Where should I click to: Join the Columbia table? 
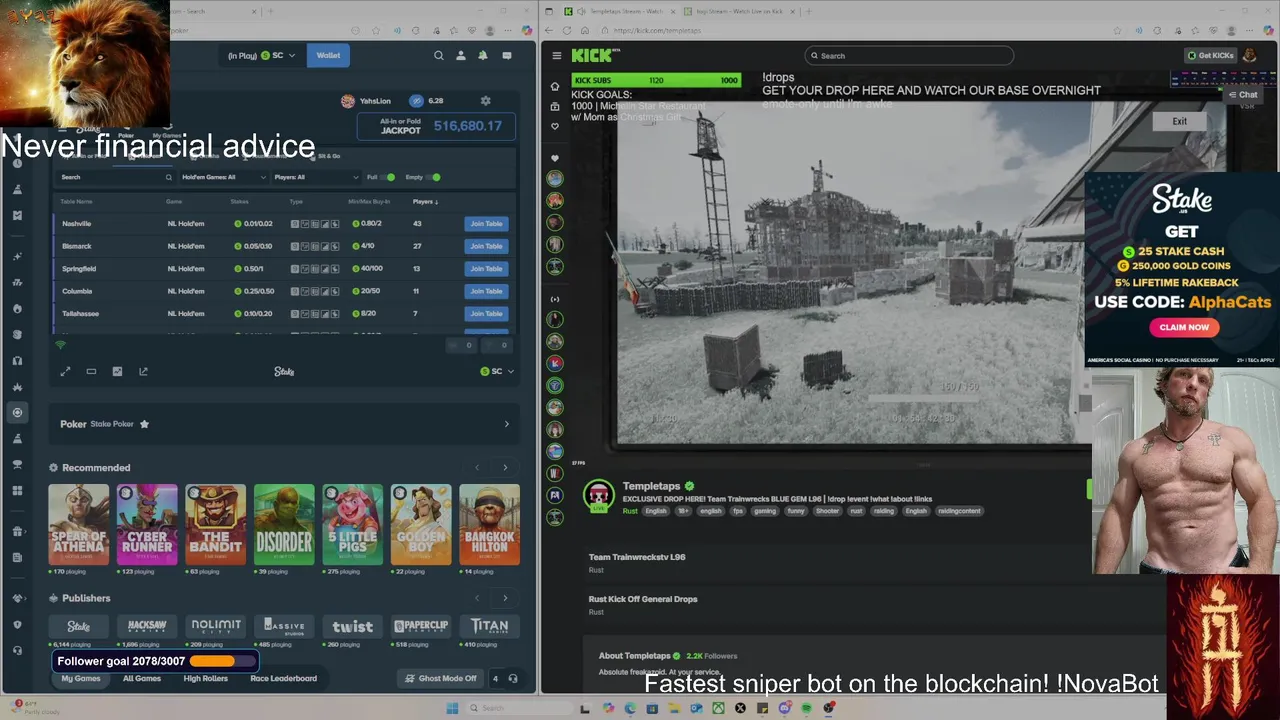(486, 291)
